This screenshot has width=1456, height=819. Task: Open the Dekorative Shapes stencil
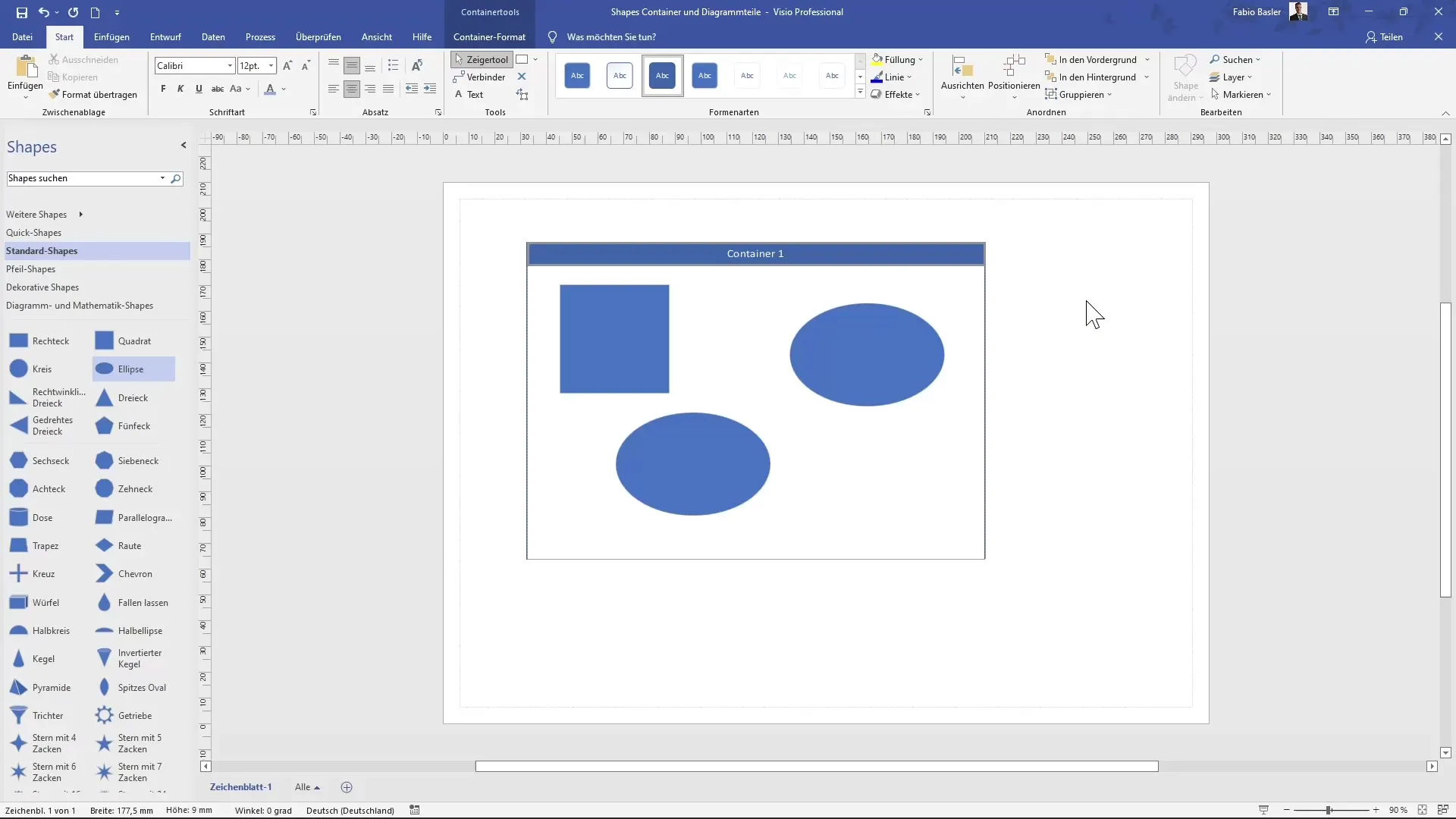coord(42,287)
